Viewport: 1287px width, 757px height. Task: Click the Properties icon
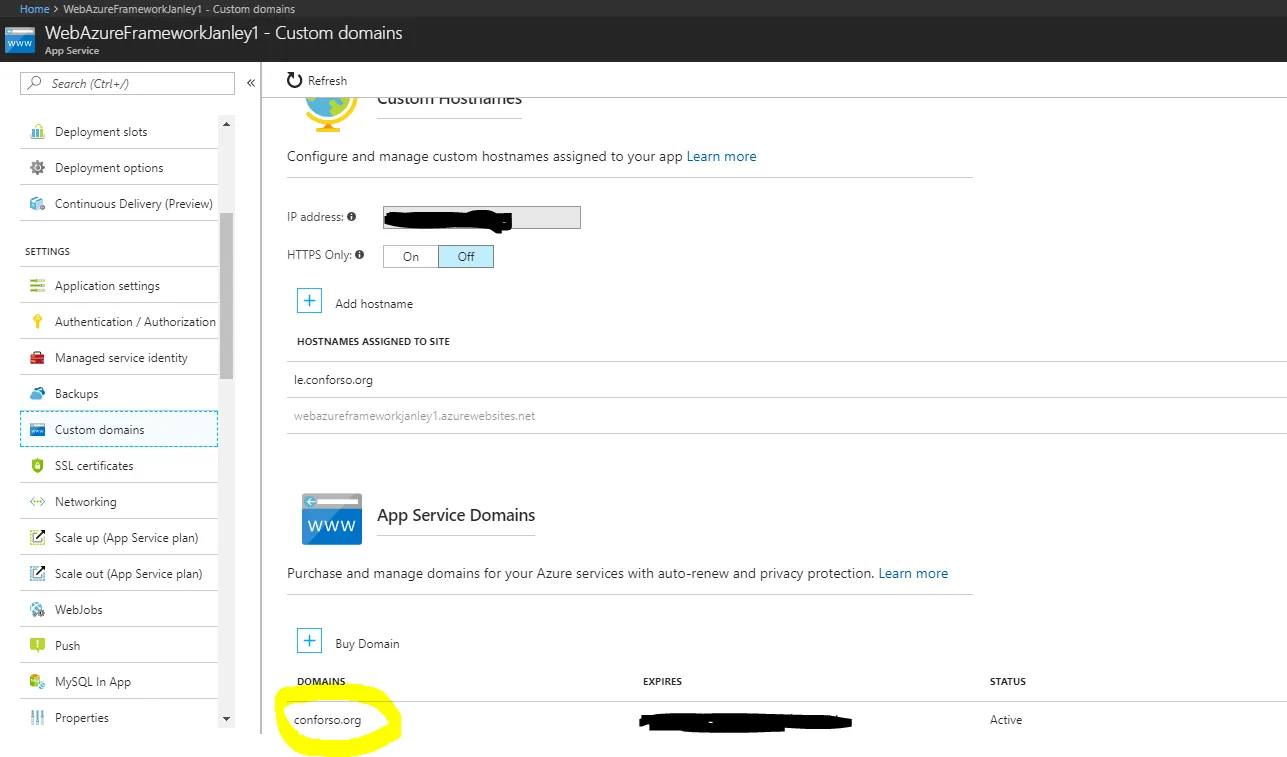point(37,718)
